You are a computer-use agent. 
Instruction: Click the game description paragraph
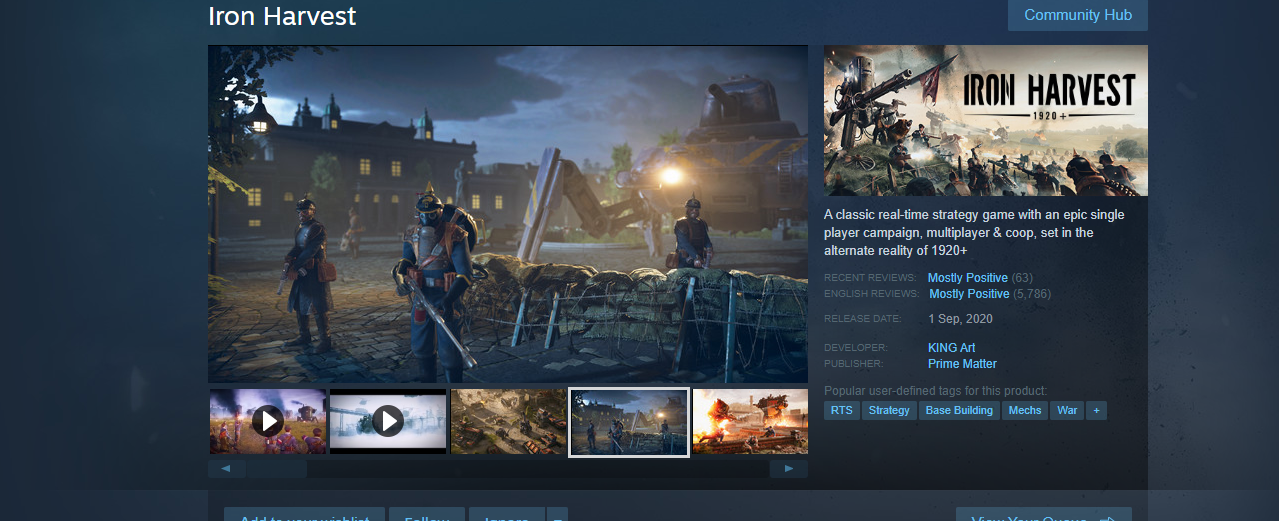tap(974, 233)
